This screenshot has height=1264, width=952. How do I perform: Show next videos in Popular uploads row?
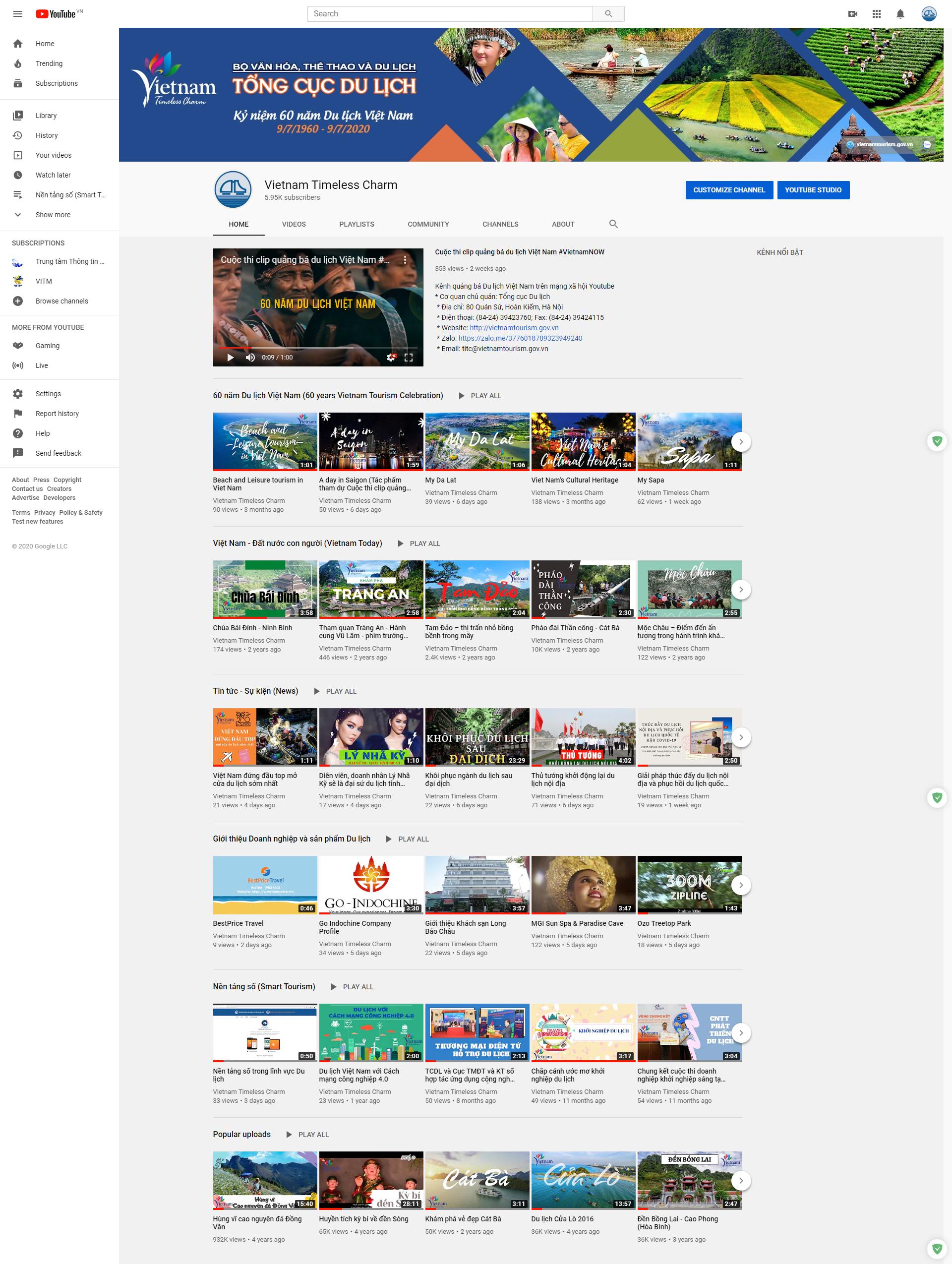click(x=741, y=1181)
